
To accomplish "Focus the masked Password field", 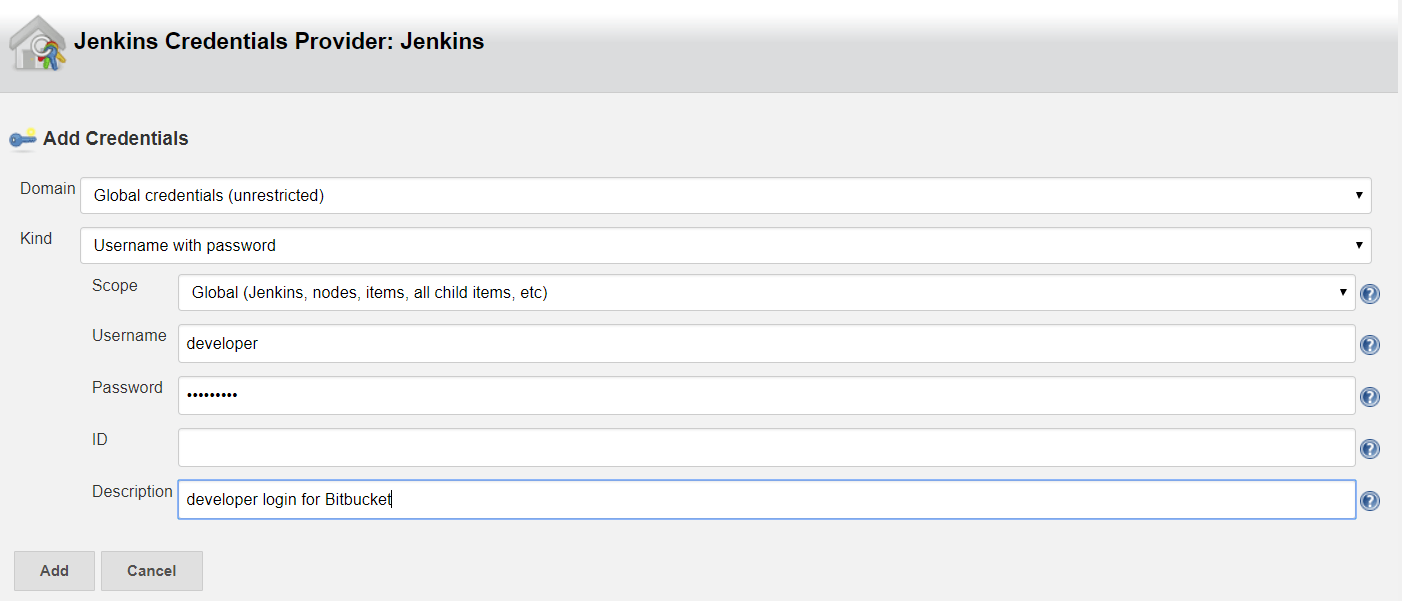I will (x=767, y=395).
